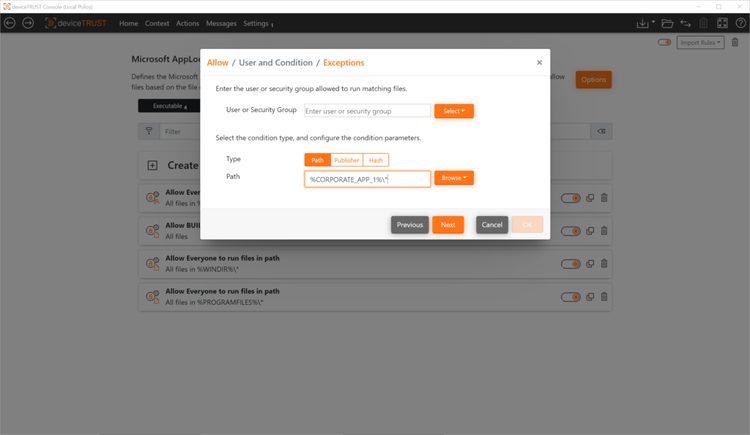Focus the user or security group field
The height and width of the screenshot is (435, 750).
click(x=367, y=111)
